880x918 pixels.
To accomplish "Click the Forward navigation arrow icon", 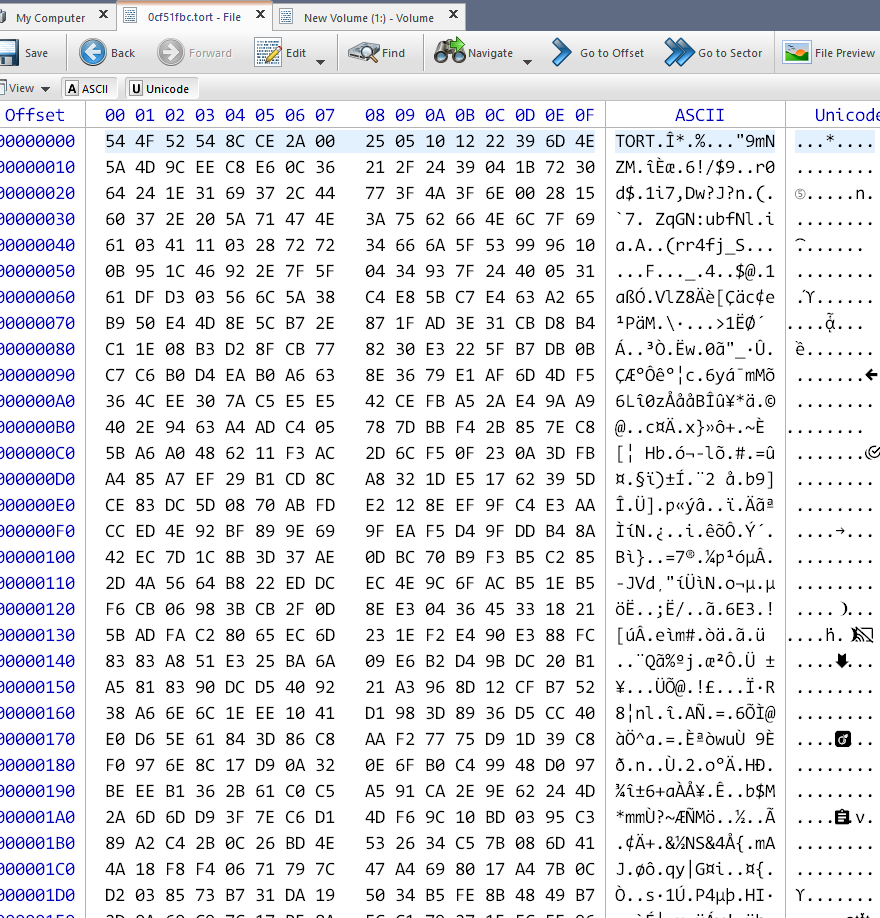I will pyautogui.click(x=172, y=54).
